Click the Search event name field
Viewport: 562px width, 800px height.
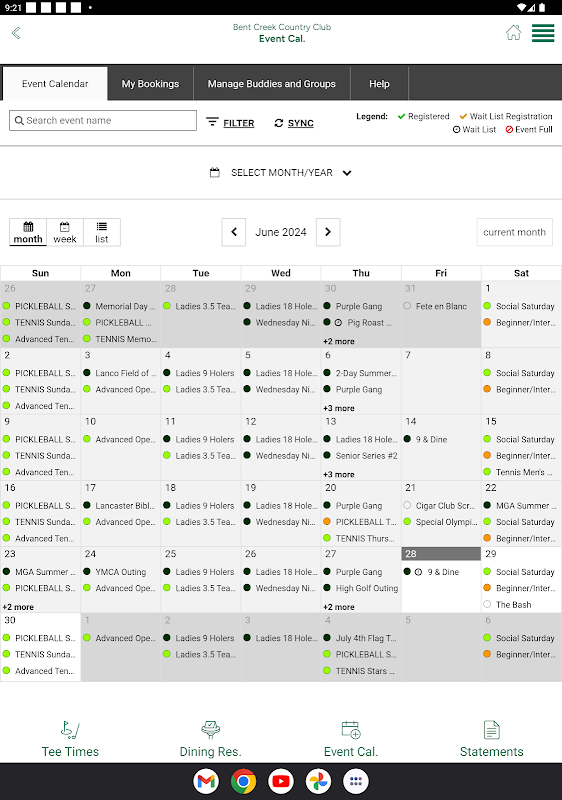click(103, 120)
